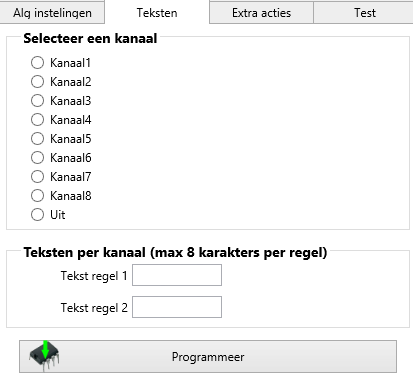Click the Uit label text
This screenshot has width=413, height=376.
pyautogui.click(x=58, y=215)
